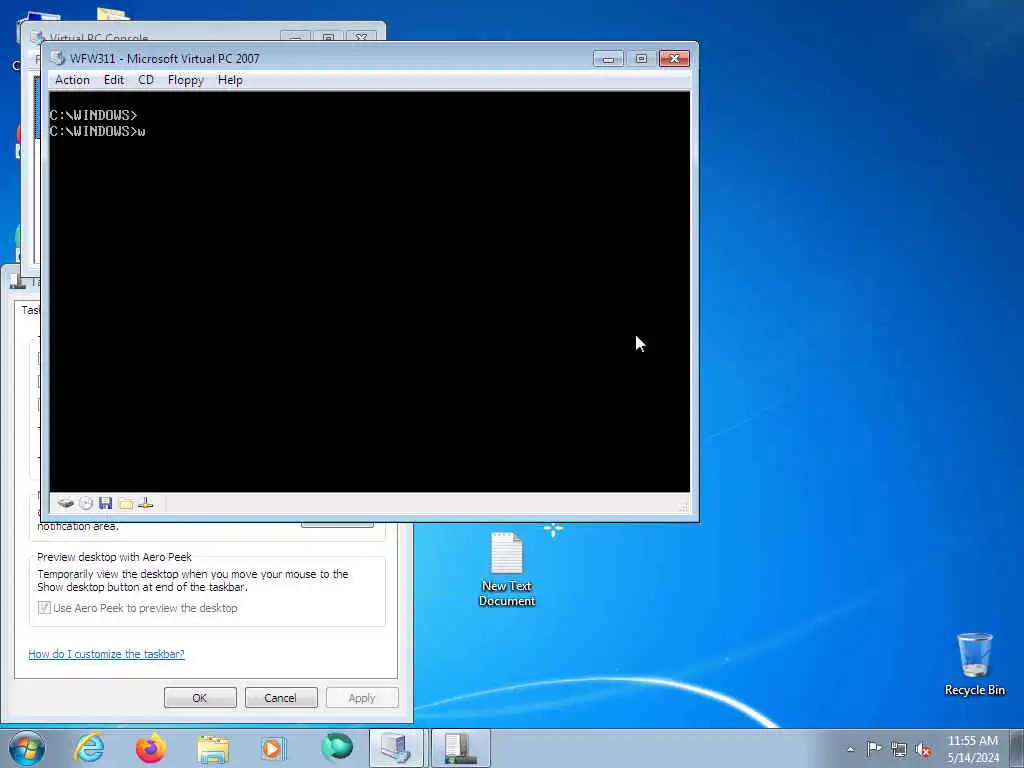The image size is (1024, 768).
Task: Launch Internet Explorer from the taskbar
Action: pyautogui.click(x=89, y=748)
